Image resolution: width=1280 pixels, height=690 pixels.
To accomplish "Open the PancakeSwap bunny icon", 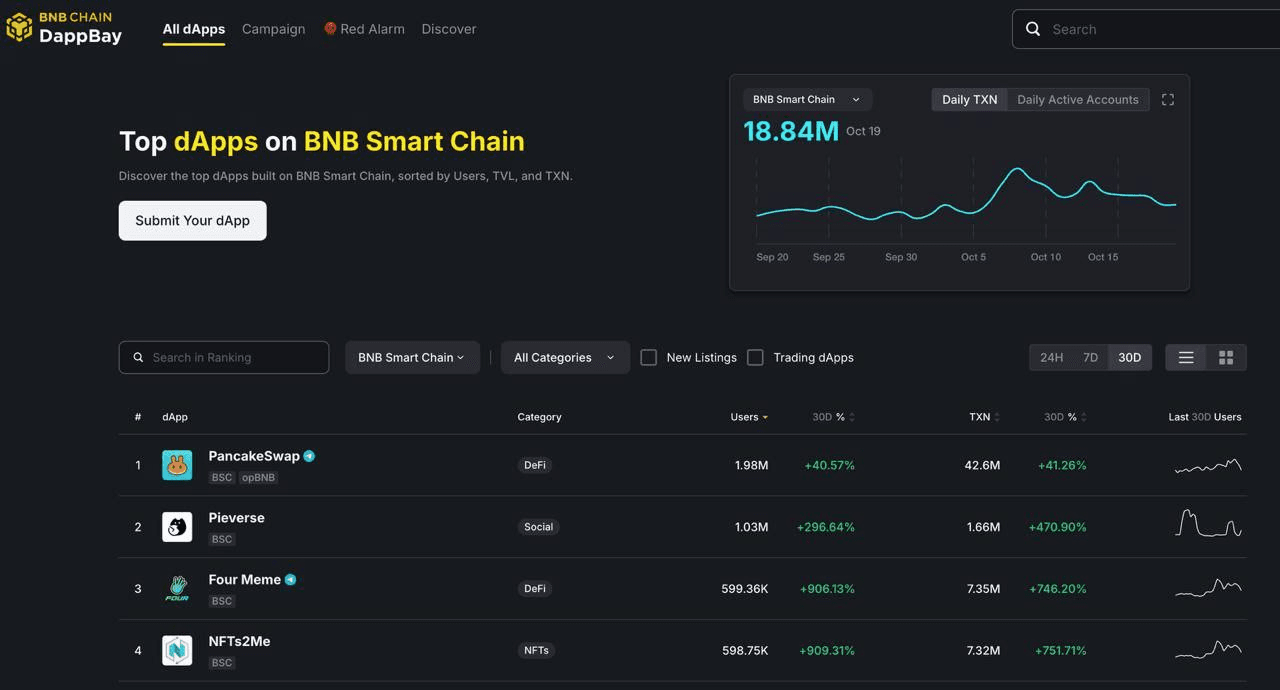I will (177, 465).
